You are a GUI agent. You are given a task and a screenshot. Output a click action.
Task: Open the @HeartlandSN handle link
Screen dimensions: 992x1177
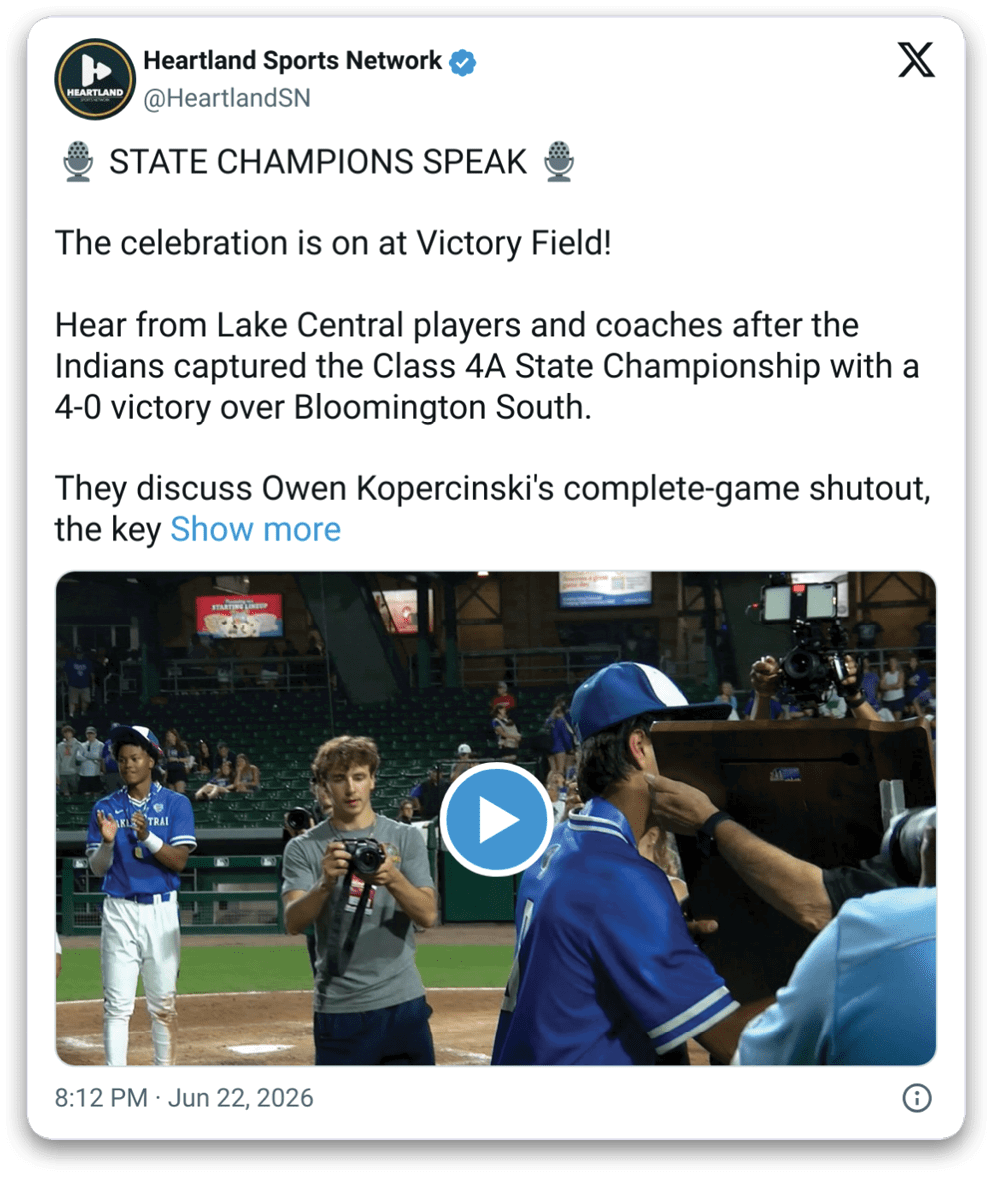pos(227,98)
